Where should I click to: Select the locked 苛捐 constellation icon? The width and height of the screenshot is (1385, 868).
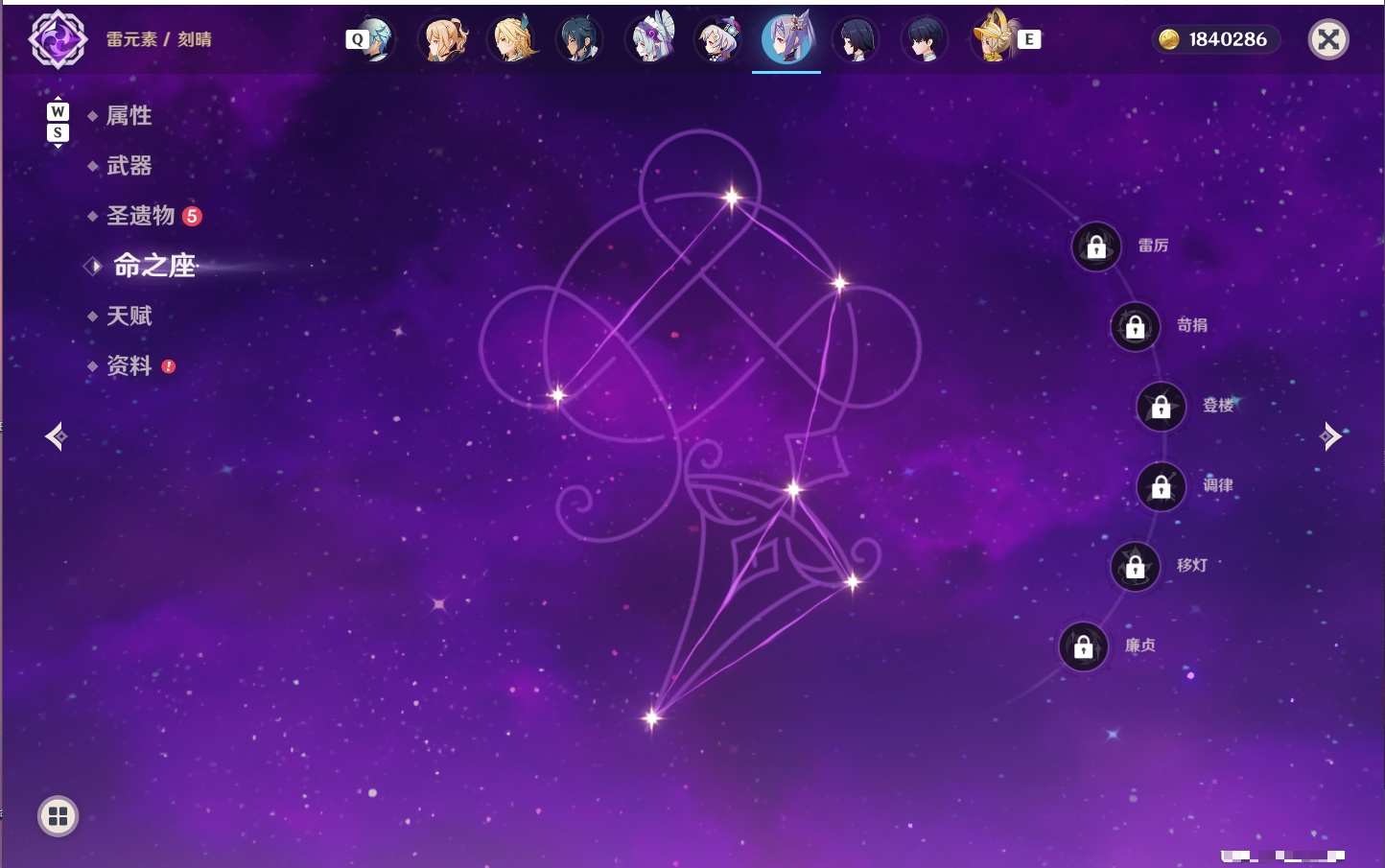coord(1136,326)
